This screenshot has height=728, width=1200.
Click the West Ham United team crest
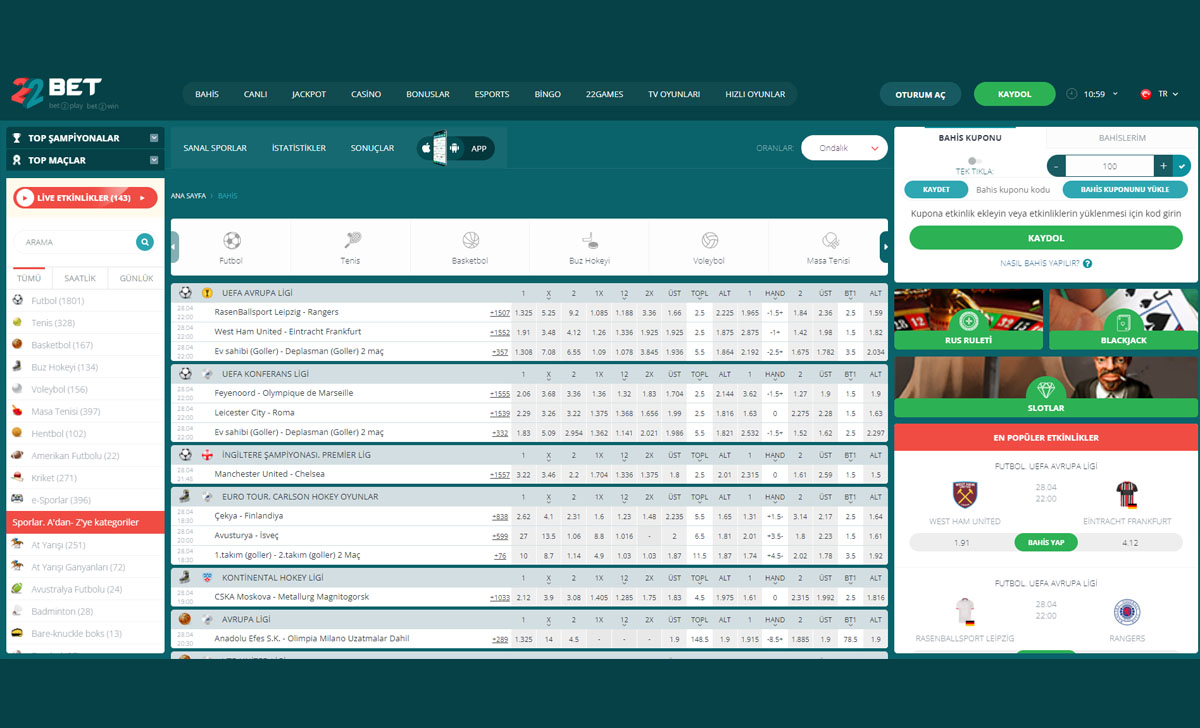coord(965,495)
